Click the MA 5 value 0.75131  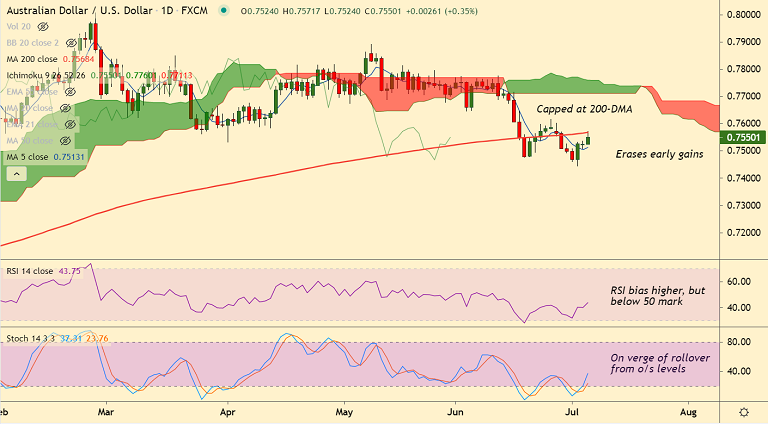(x=69, y=157)
